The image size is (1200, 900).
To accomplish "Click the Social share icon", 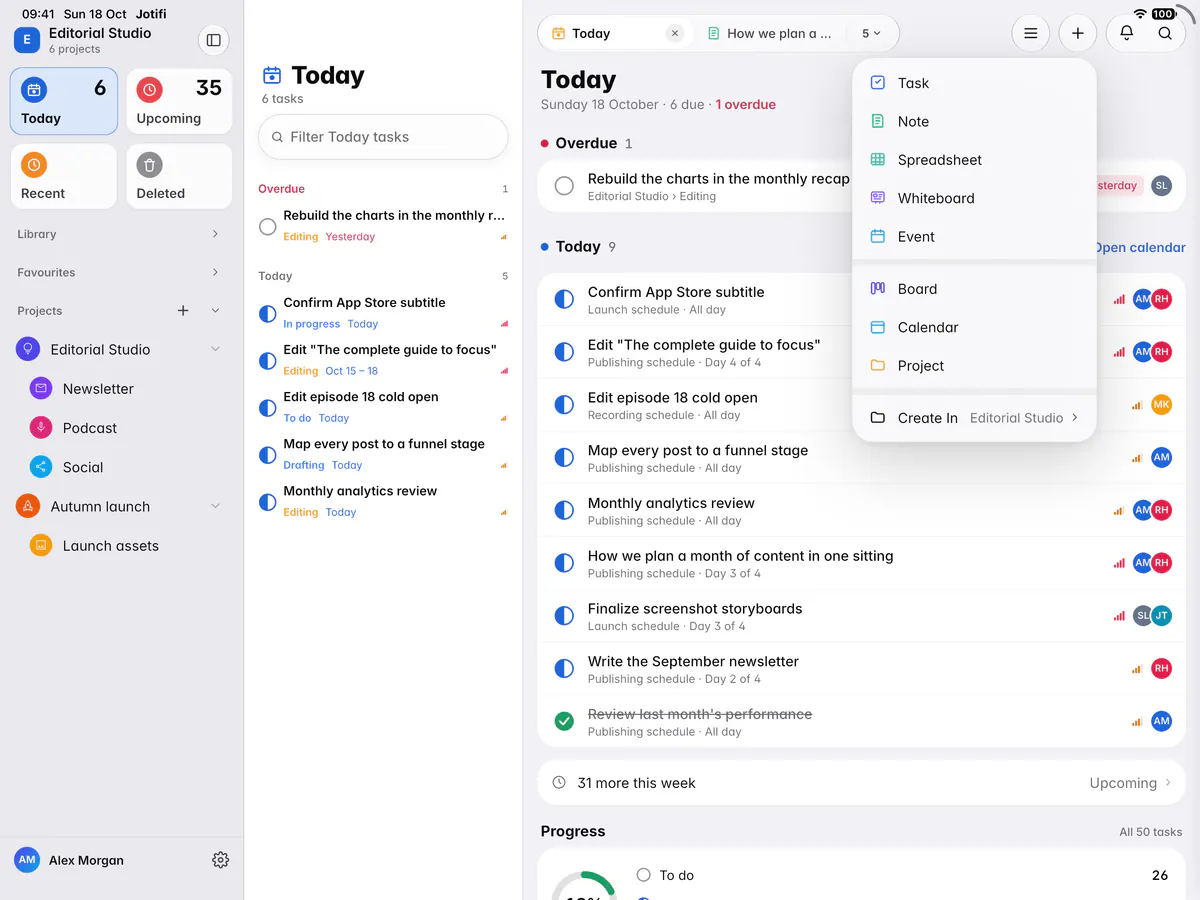I will (x=41, y=466).
